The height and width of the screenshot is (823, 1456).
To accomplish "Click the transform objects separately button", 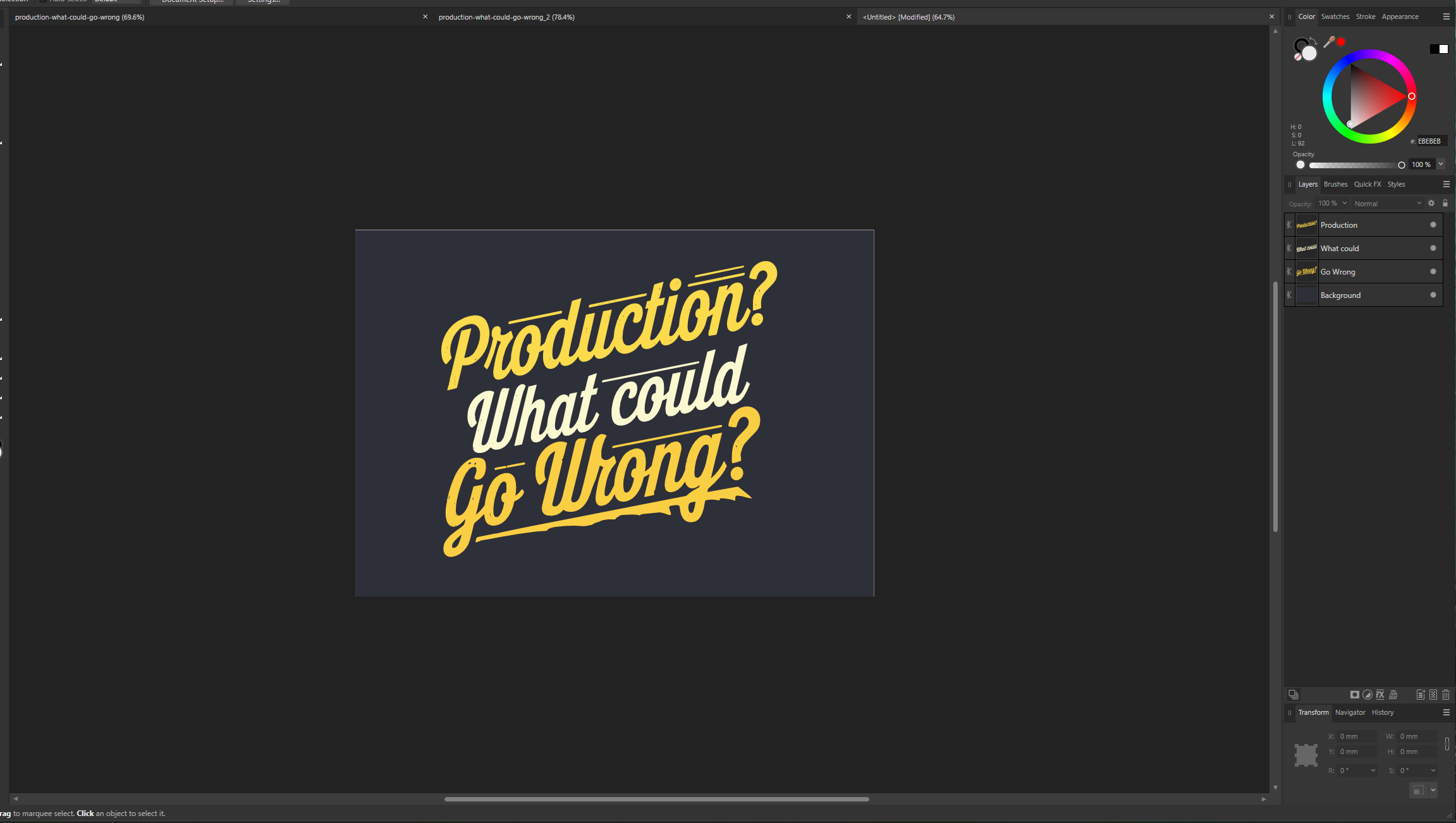I will (1418, 789).
